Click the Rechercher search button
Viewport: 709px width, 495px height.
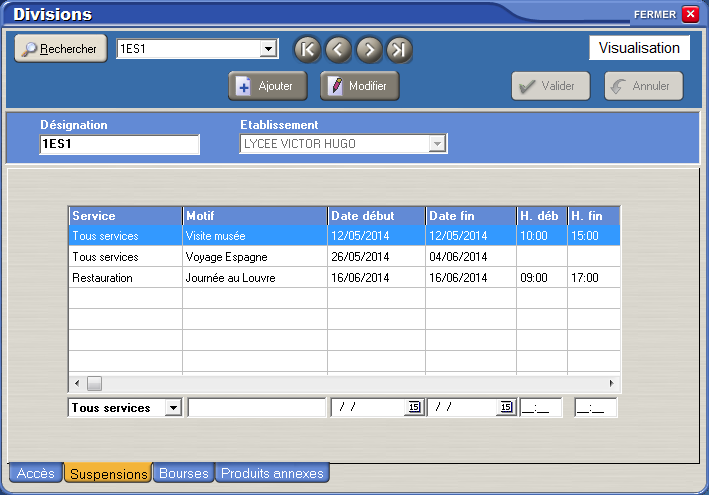(x=61, y=48)
